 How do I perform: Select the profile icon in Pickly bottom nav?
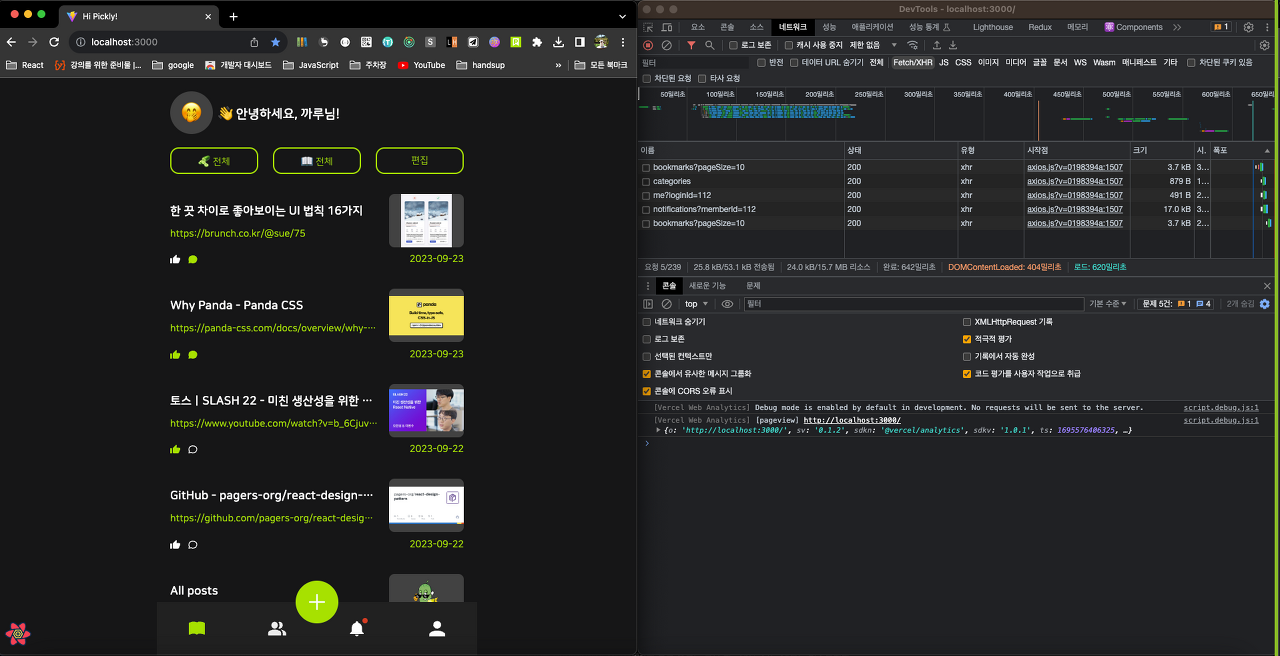pos(437,627)
